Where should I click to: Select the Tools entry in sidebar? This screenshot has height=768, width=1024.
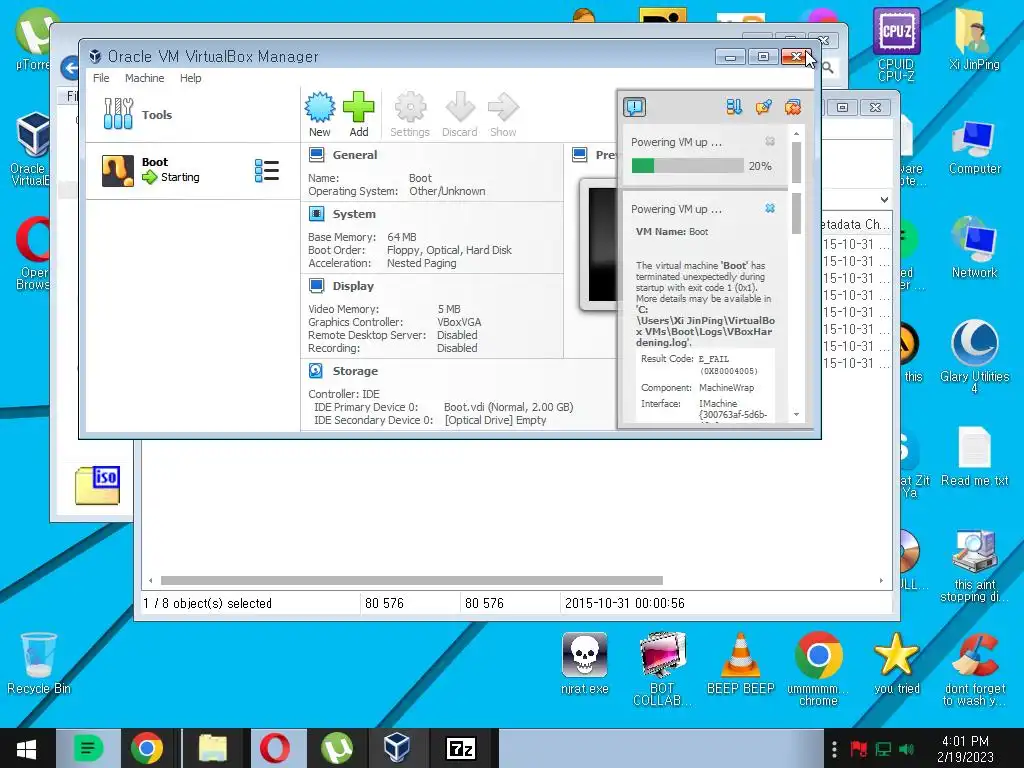pyautogui.click(x=193, y=114)
